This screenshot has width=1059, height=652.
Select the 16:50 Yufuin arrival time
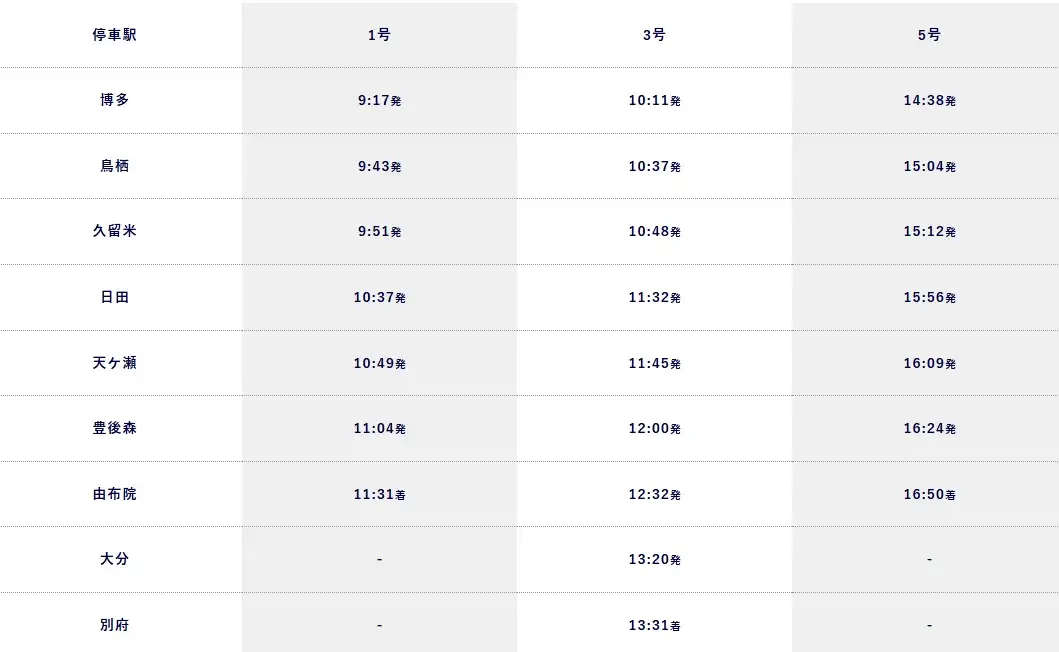tap(929, 494)
